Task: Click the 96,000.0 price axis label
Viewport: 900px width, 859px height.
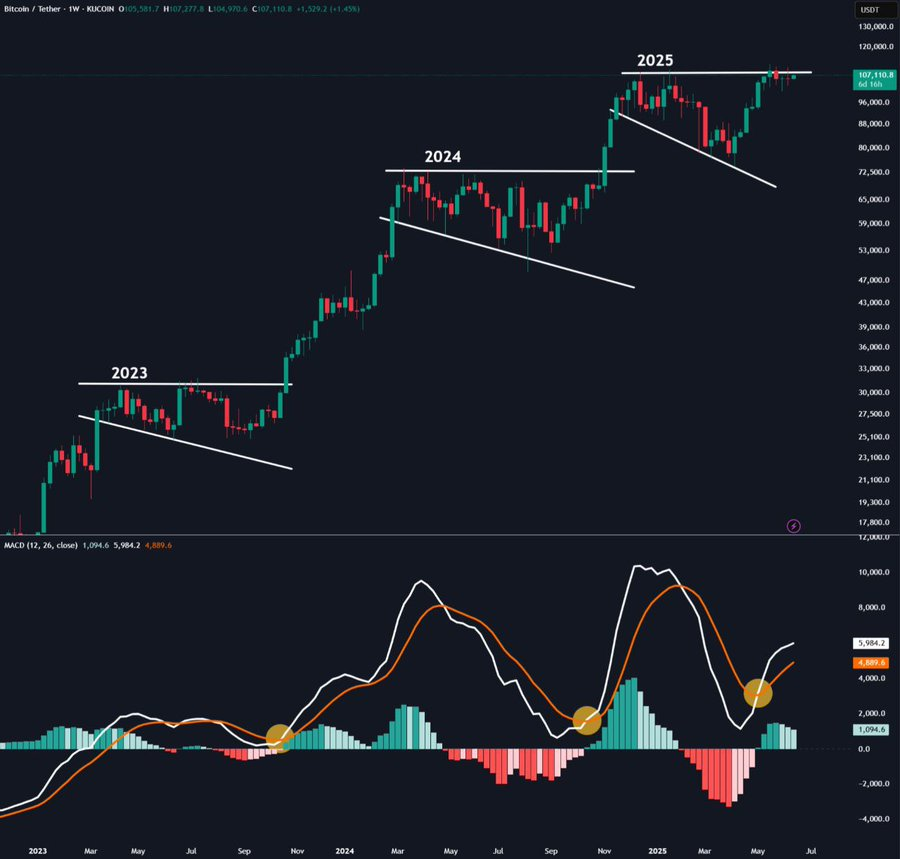Action: point(874,102)
